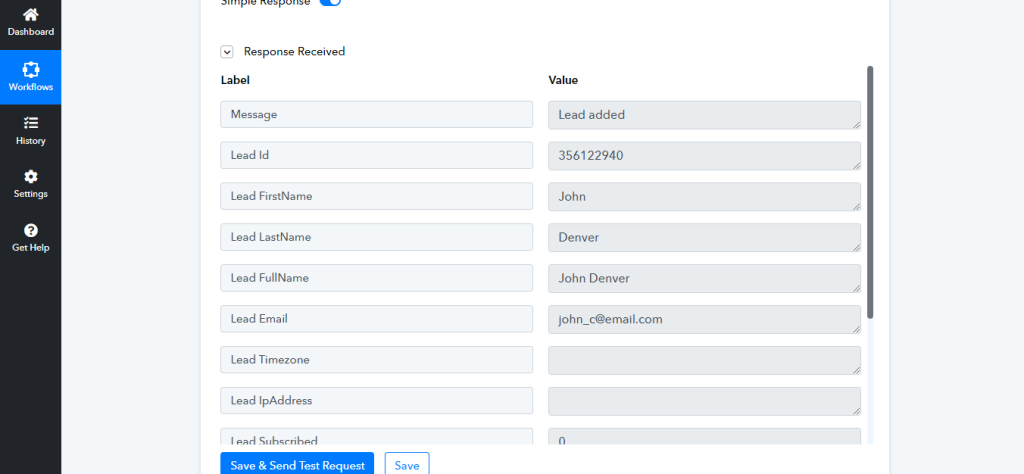Image resolution: width=1024 pixels, height=474 pixels.
Task: Select the Lead Id label field
Action: click(x=376, y=155)
